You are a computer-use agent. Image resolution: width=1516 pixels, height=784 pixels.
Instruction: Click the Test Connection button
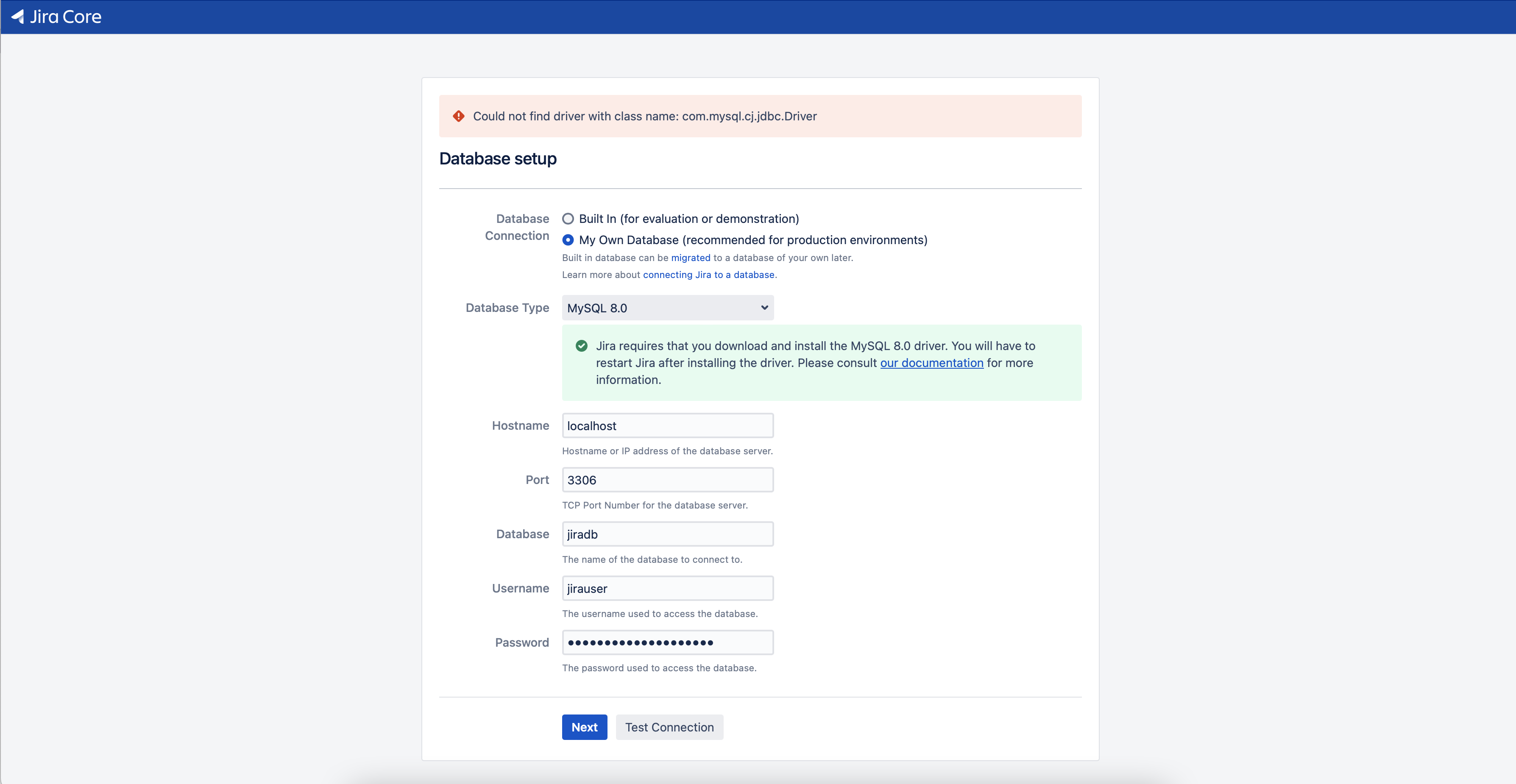click(669, 727)
